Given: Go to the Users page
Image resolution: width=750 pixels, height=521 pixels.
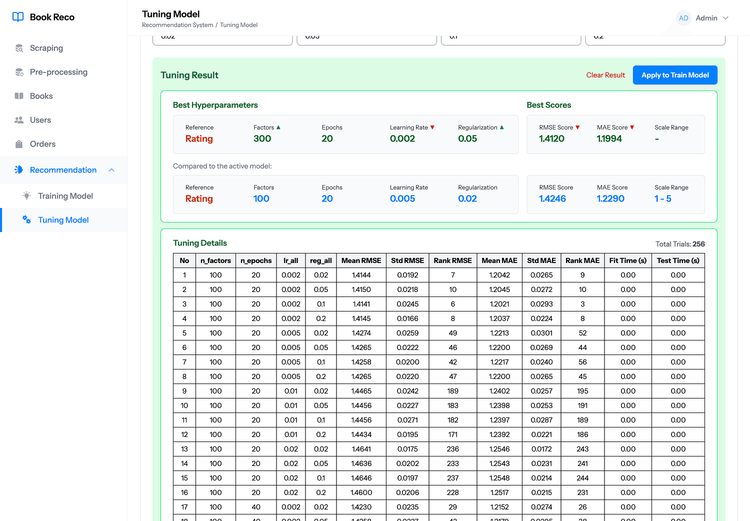Looking at the screenshot, I should tap(64, 120).
